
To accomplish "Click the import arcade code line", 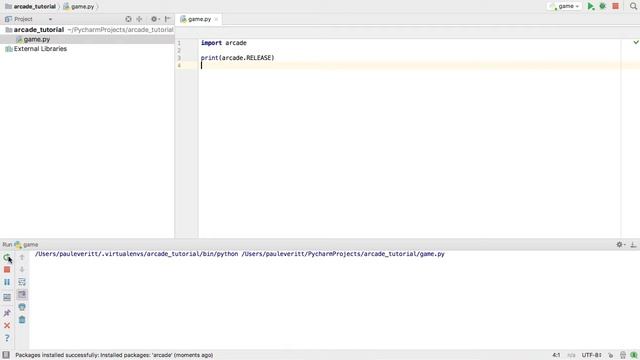I will pyautogui.click(x=224, y=43).
